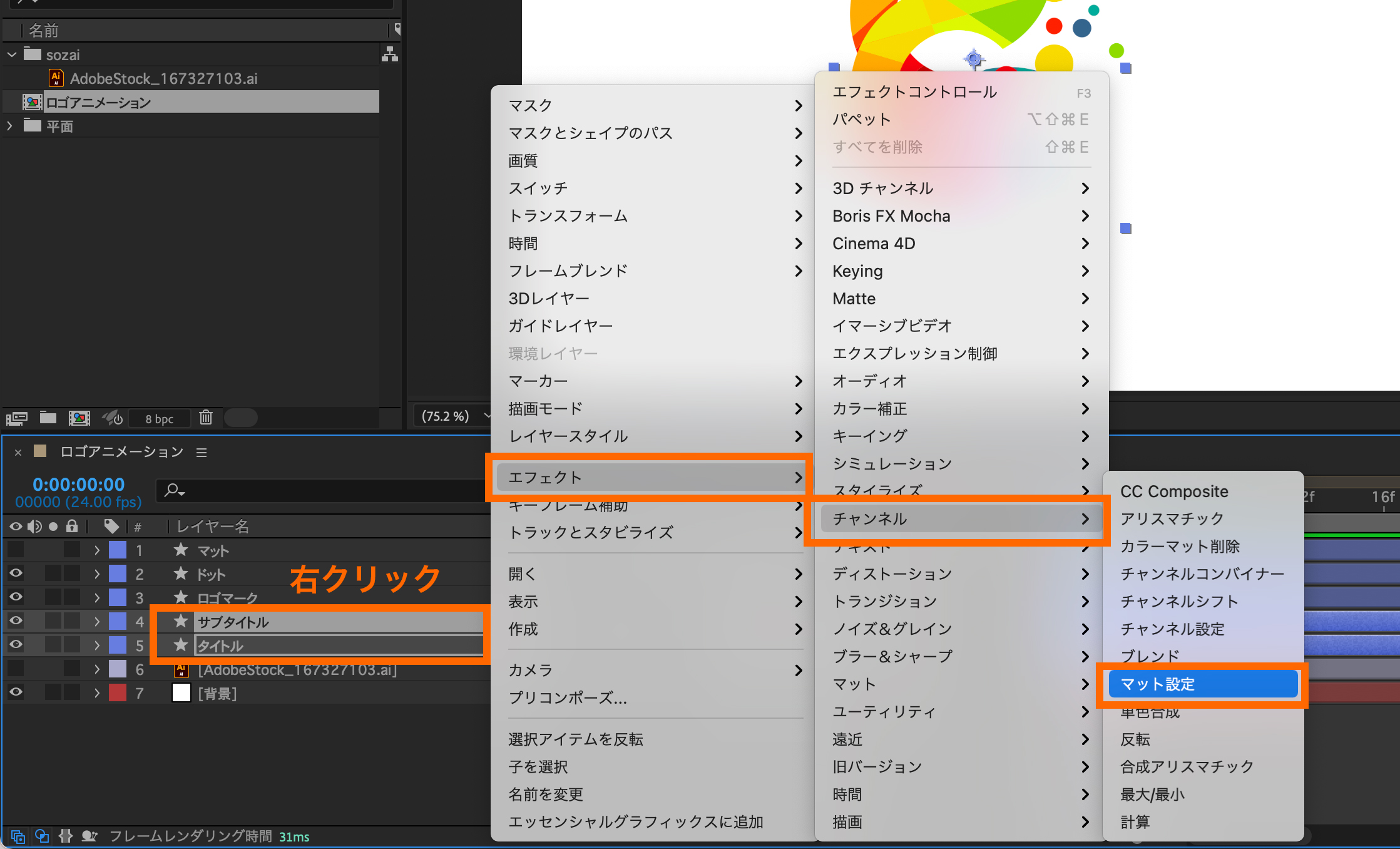
Task: Delete the selected item with the trash icon
Action: 206,418
